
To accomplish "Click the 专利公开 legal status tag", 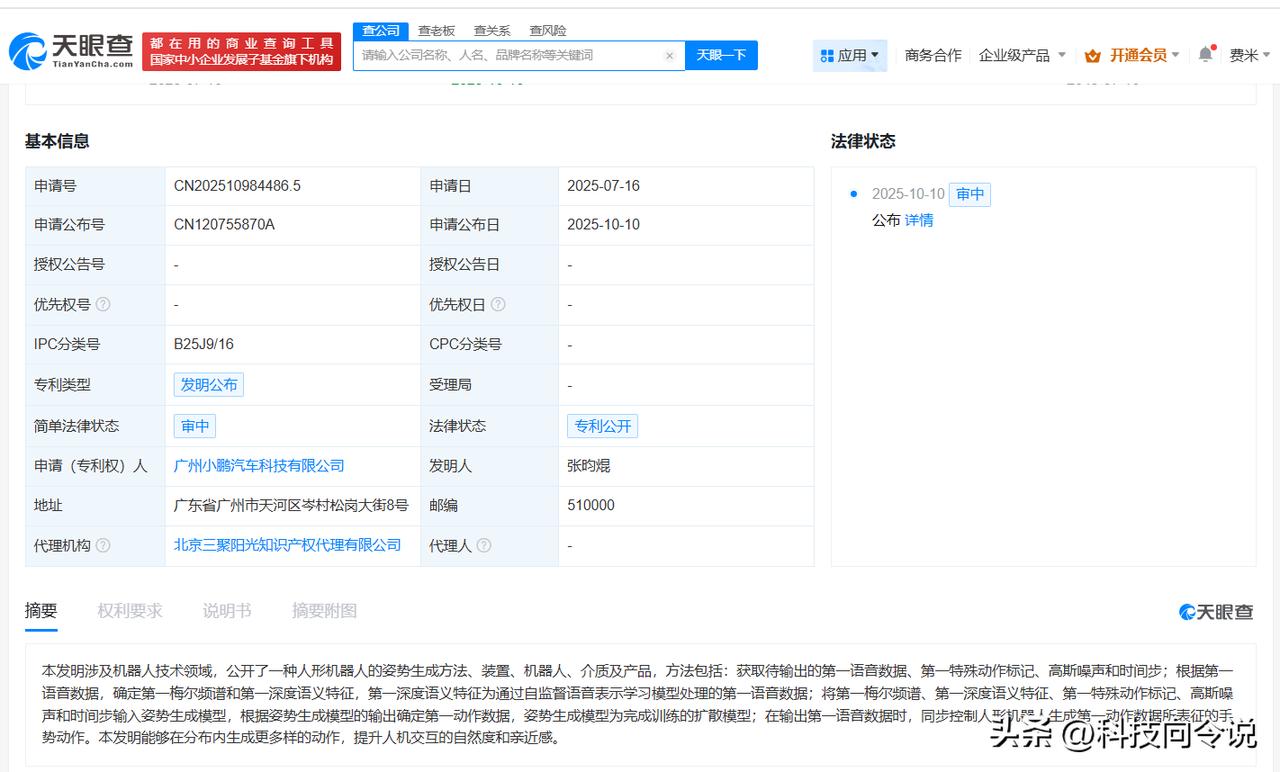I will coord(603,426).
